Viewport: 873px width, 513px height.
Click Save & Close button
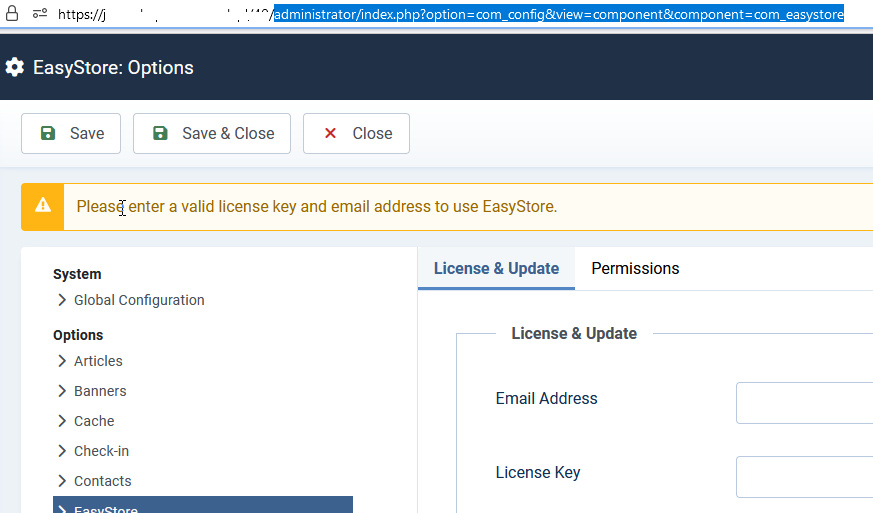(212, 133)
